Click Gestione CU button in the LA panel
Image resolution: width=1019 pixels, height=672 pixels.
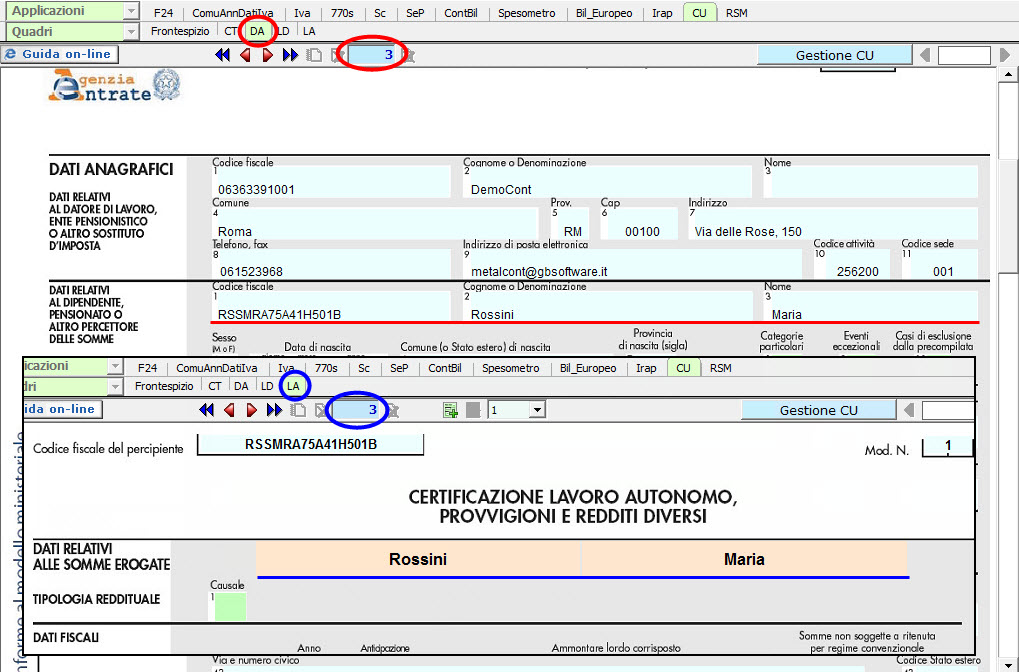point(818,410)
